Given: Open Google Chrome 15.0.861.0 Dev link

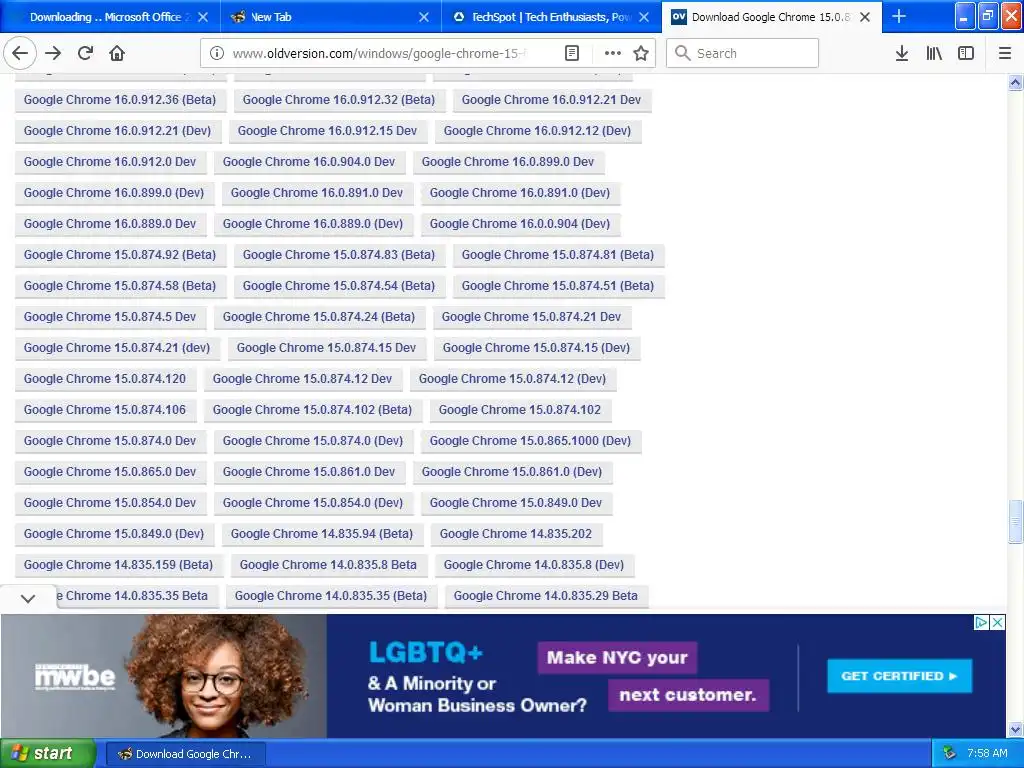Looking at the screenshot, I should click(x=309, y=472).
